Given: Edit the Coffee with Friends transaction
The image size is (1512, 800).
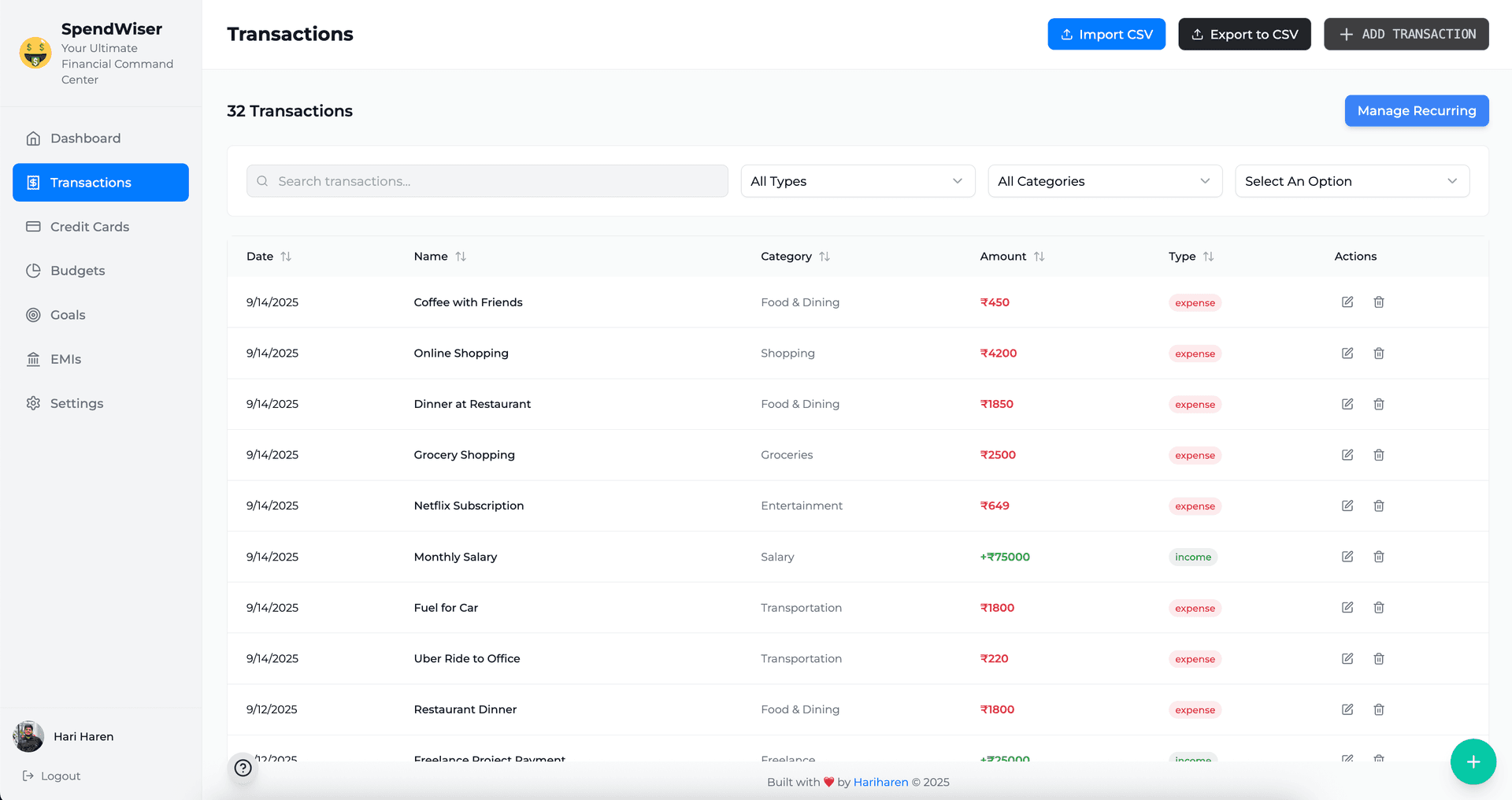Looking at the screenshot, I should click(x=1347, y=302).
